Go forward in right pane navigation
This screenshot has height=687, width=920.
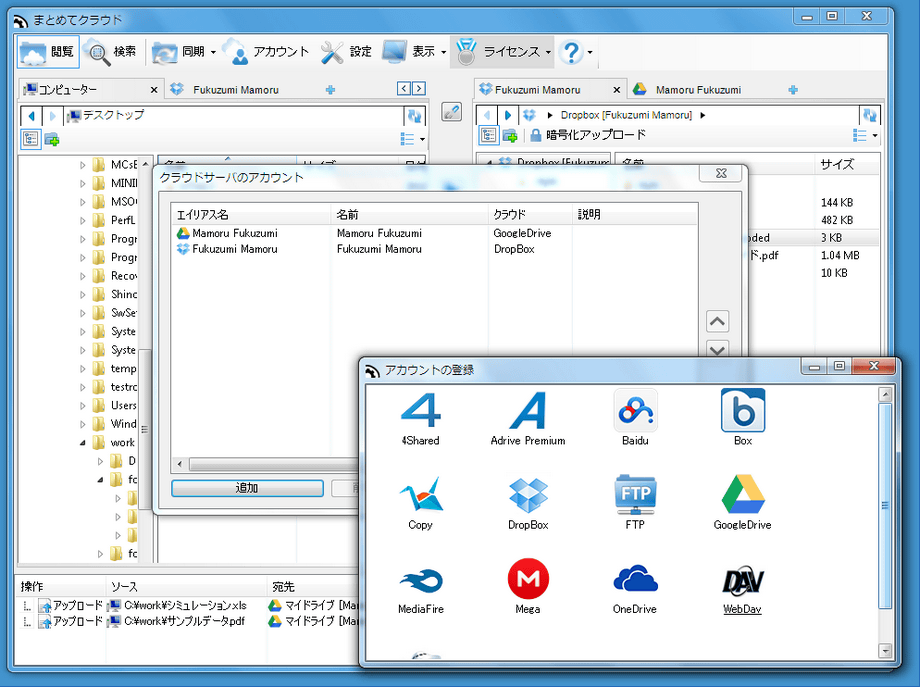(508, 116)
